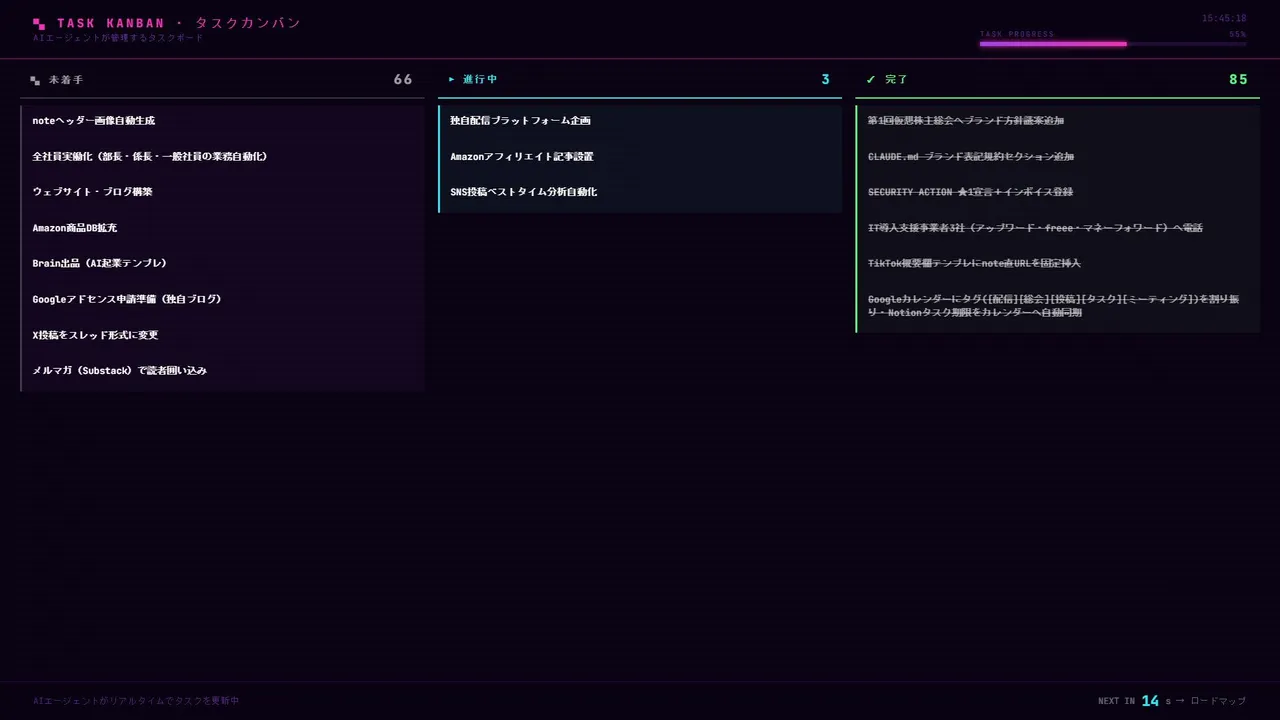Click the pink Task Kanban logo icon
Screen dimensions: 1280x720
(x=39, y=23)
